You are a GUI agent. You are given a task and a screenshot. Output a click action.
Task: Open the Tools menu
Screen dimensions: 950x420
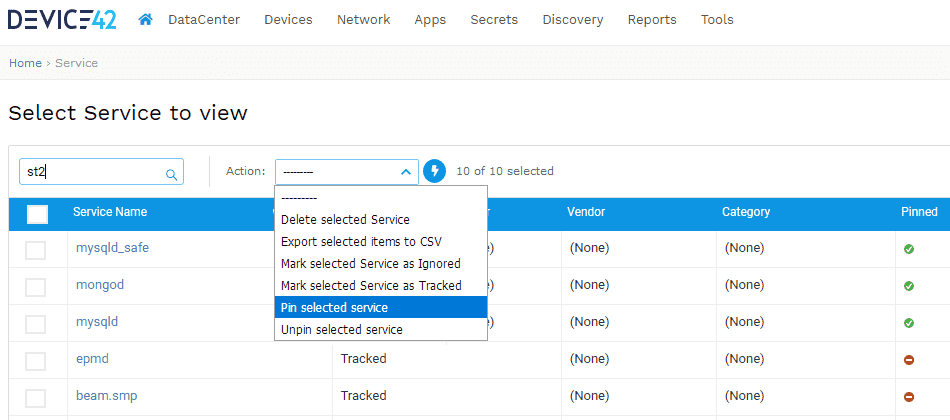coord(717,20)
